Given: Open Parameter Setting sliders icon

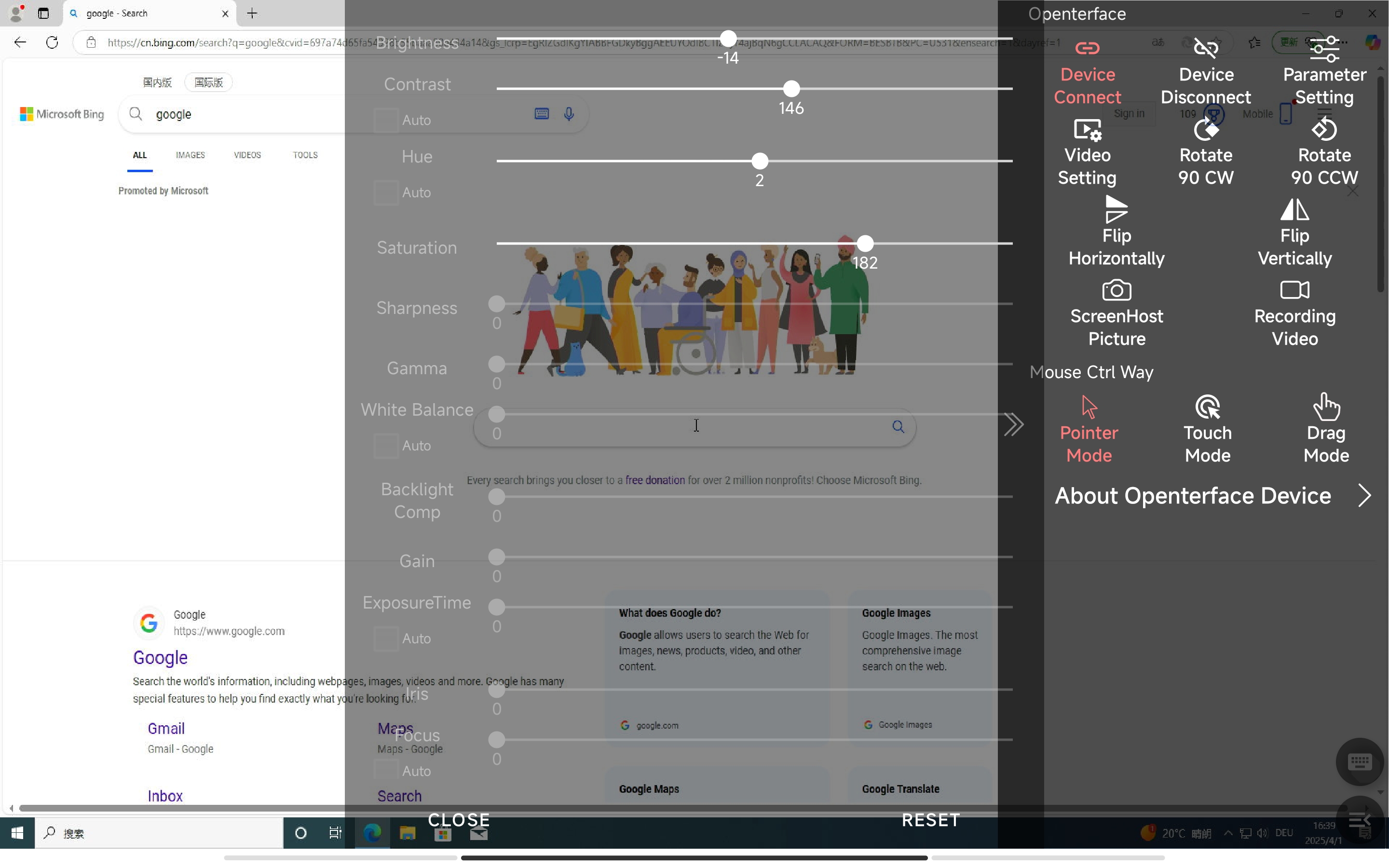Looking at the screenshot, I should [1324, 49].
